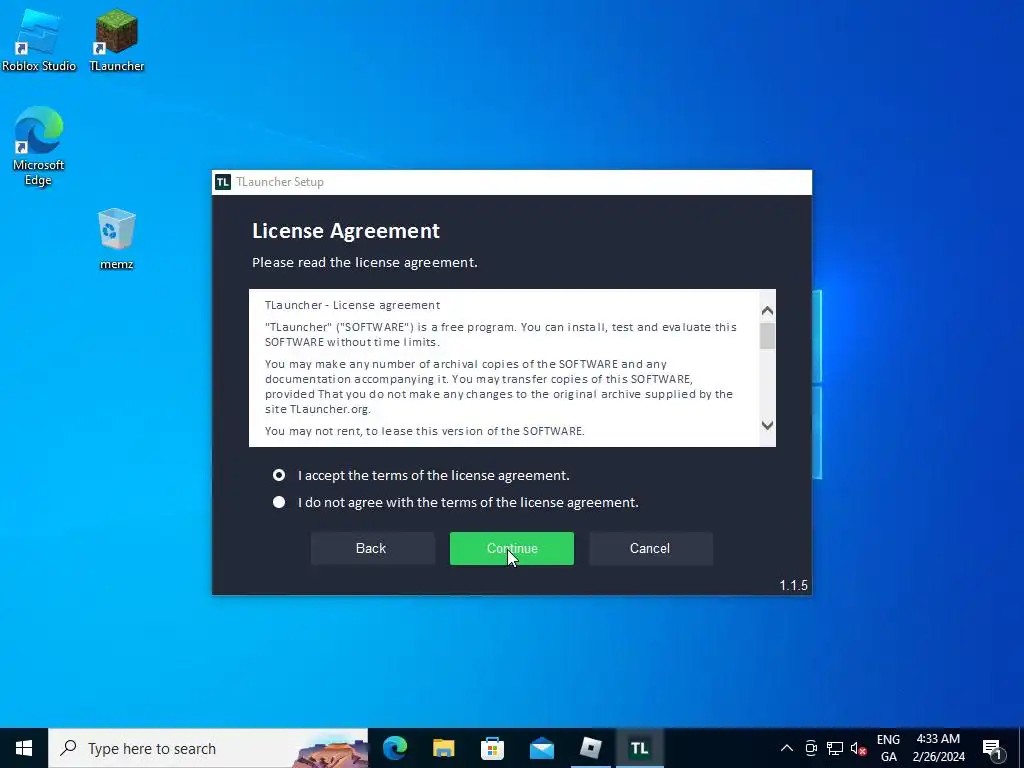Screen dimensions: 1024x768
Task: Click the license scrollbar thumb
Action: (767, 336)
